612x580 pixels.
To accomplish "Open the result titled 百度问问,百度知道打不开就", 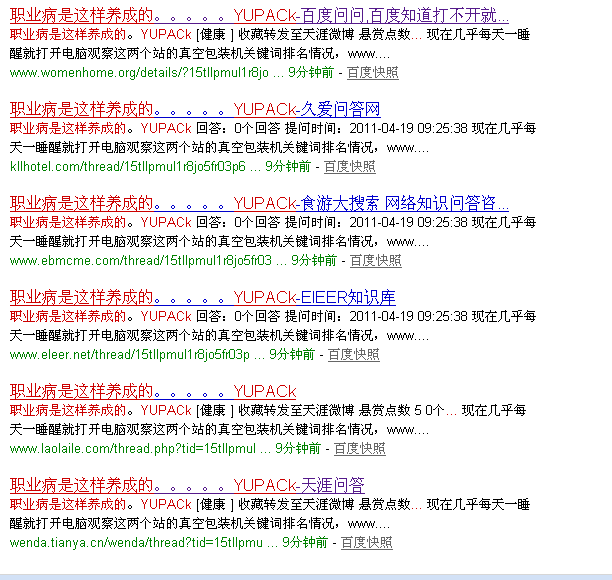I will point(259,15).
